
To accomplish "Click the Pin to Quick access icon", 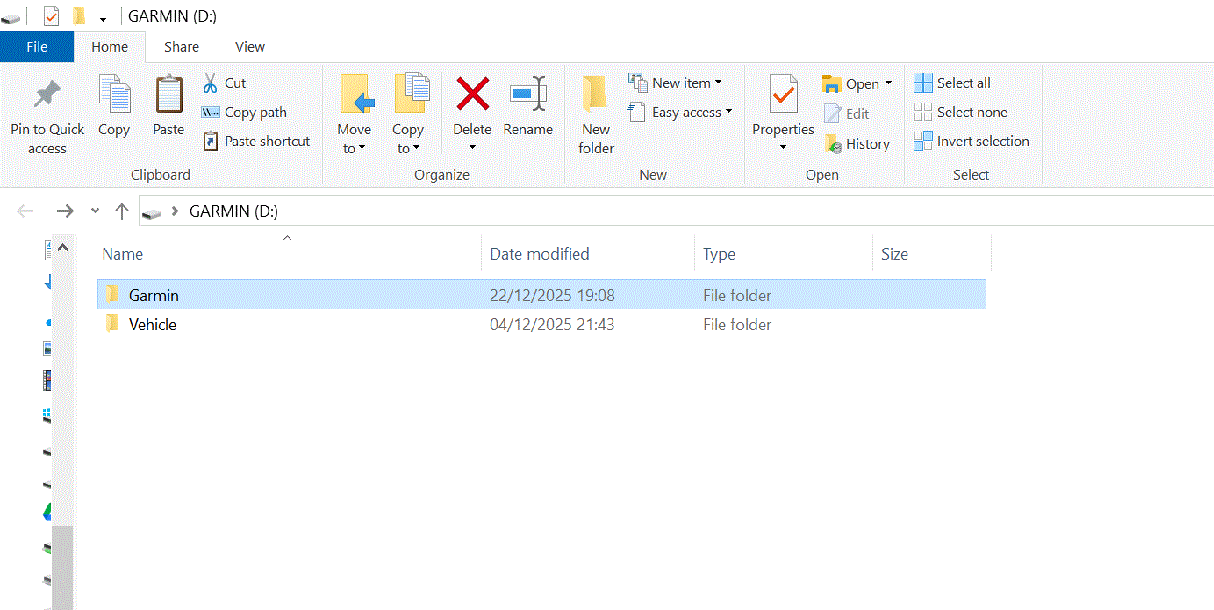I will pyautogui.click(x=46, y=96).
